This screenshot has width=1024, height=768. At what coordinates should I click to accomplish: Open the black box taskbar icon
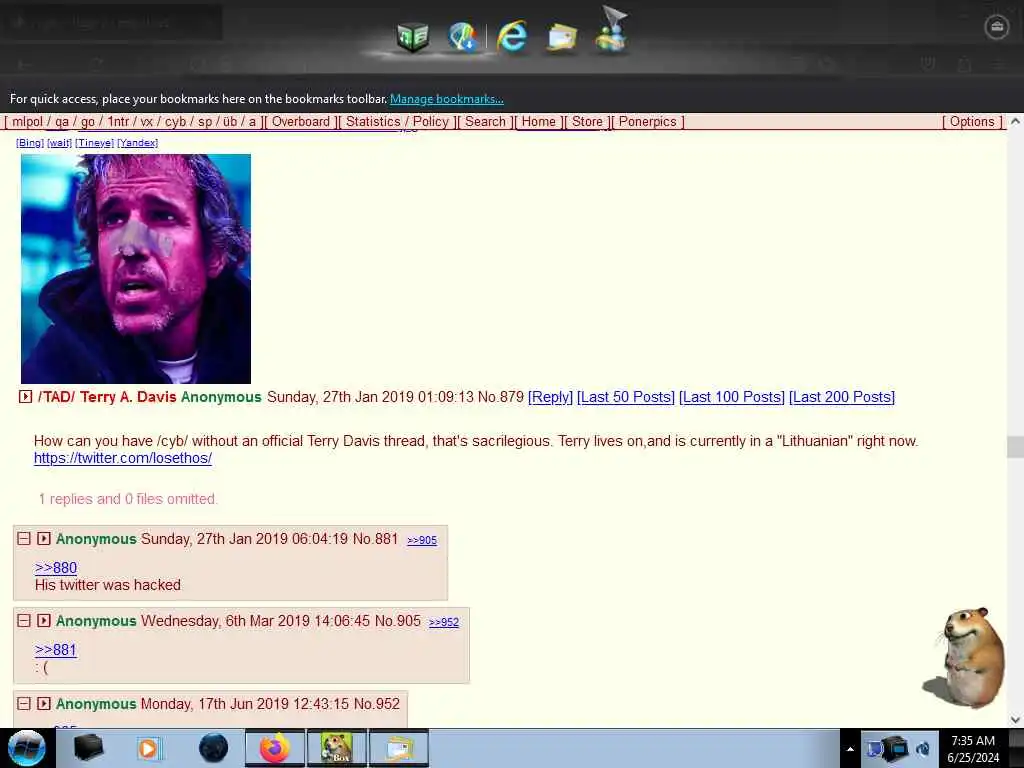88,748
